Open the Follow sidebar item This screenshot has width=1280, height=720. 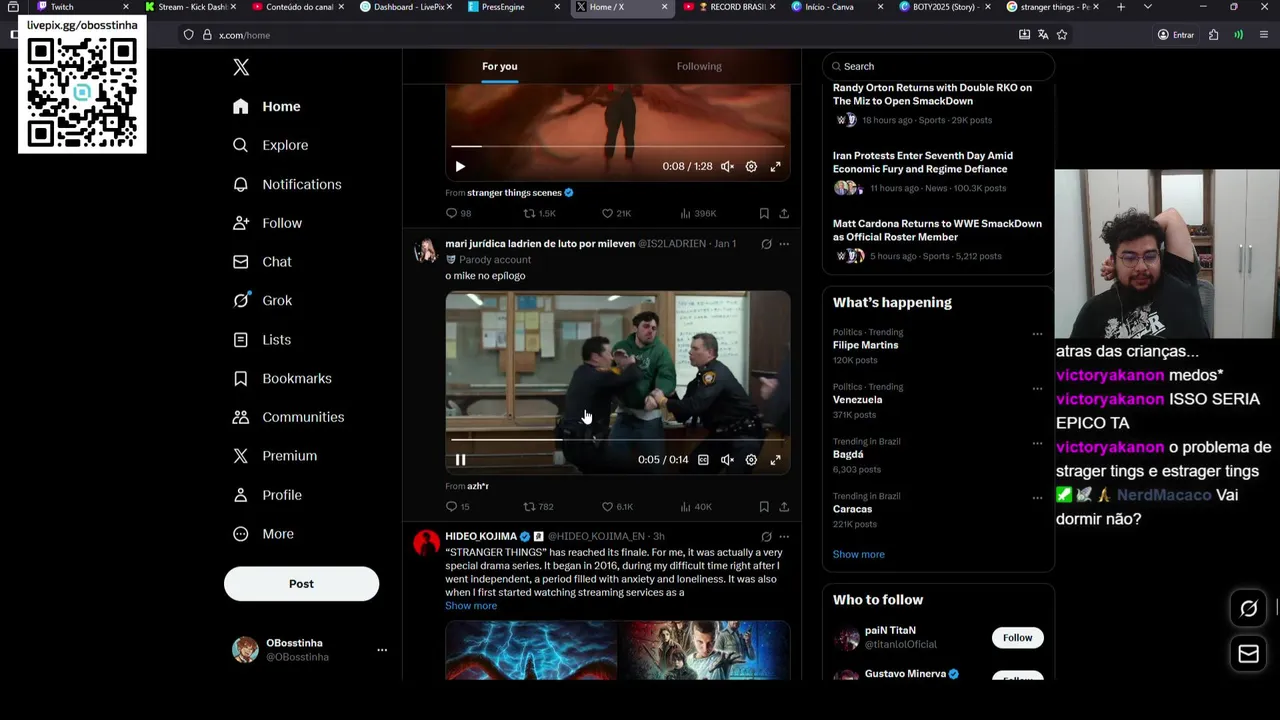pyautogui.click(x=267, y=223)
